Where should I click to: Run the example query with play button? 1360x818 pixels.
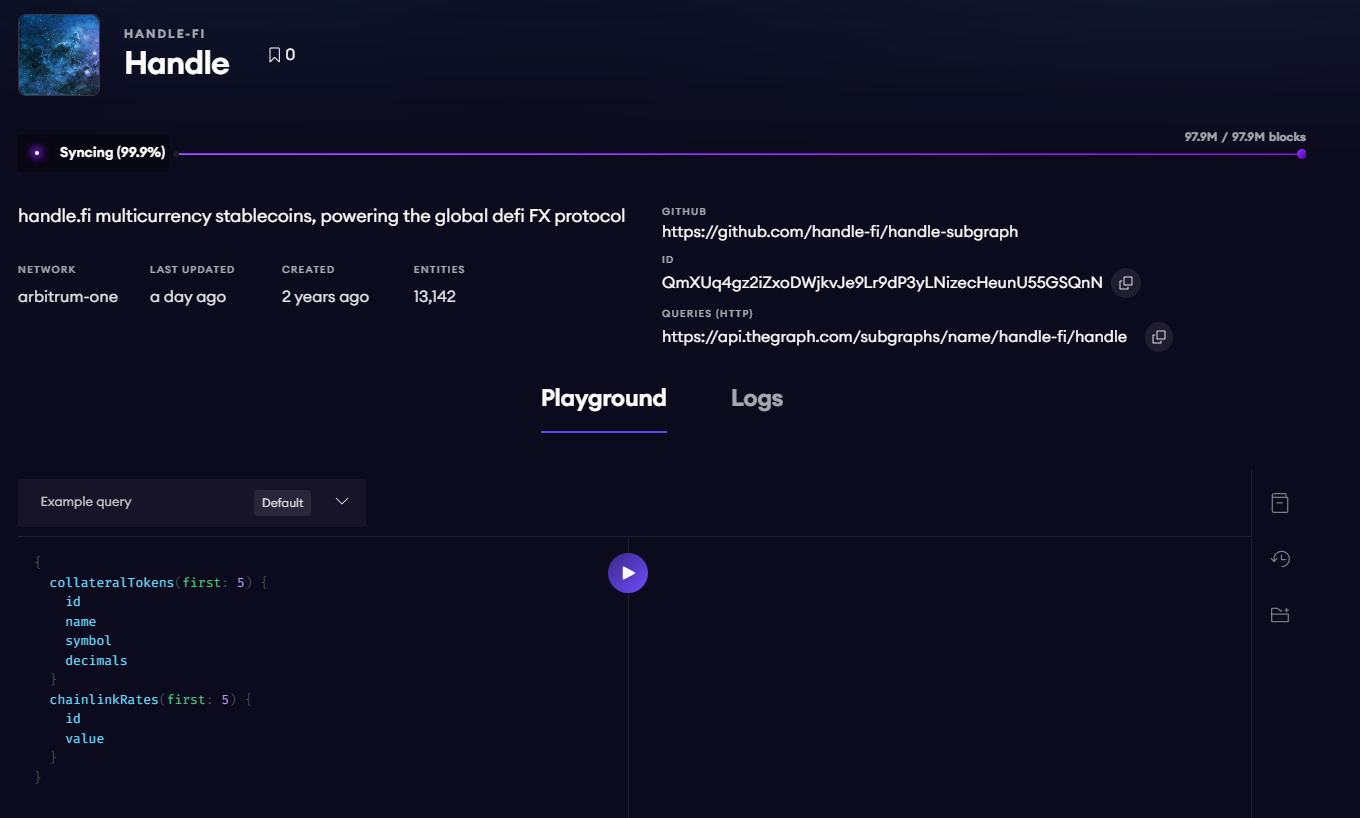(x=628, y=573)
